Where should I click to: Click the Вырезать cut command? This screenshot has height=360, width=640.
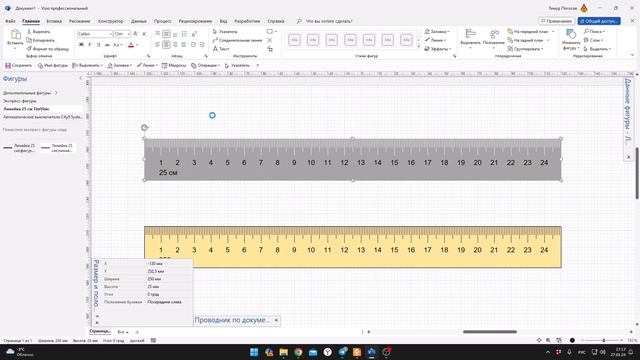point(38,31)
